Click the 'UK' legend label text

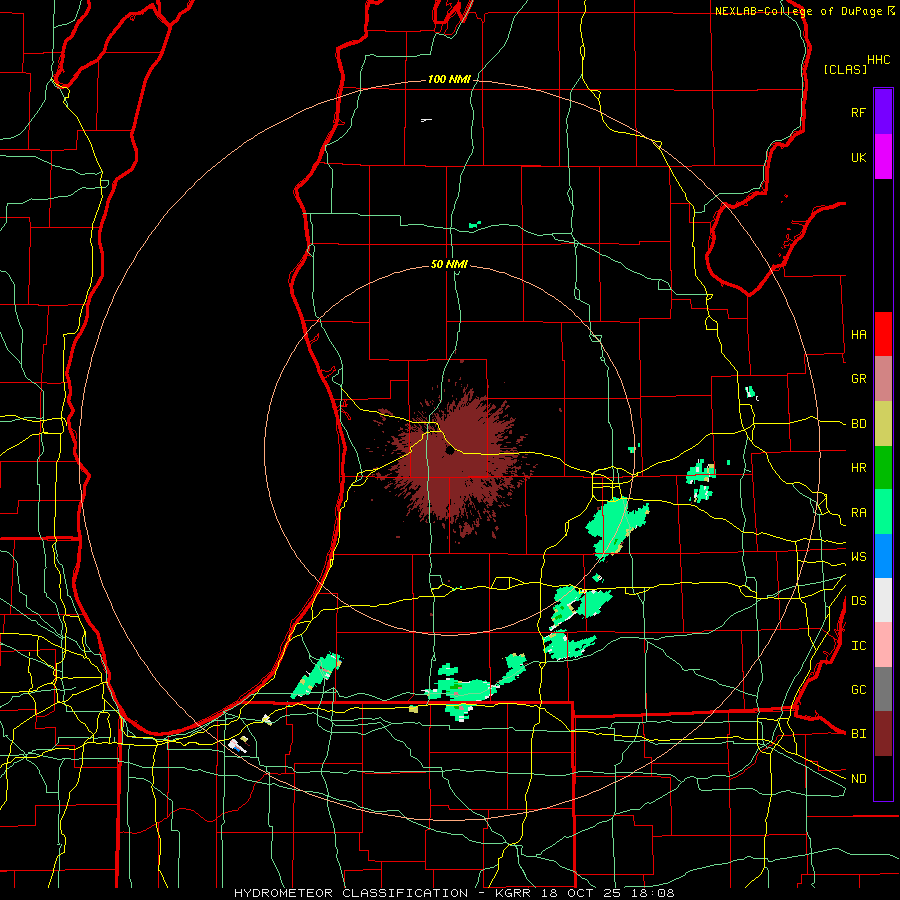point(858,157)
